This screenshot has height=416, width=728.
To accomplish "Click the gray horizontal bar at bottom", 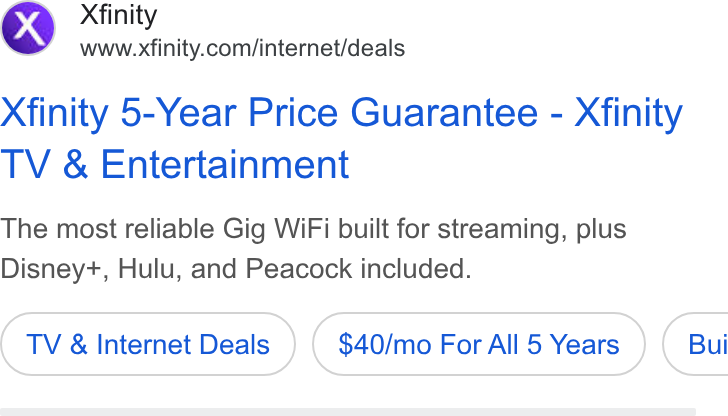I will (348, 412).
